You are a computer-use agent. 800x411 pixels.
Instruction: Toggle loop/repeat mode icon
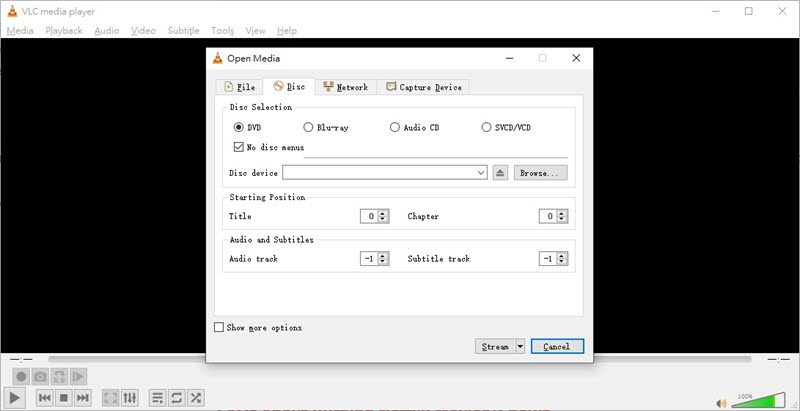click(177, 397)
